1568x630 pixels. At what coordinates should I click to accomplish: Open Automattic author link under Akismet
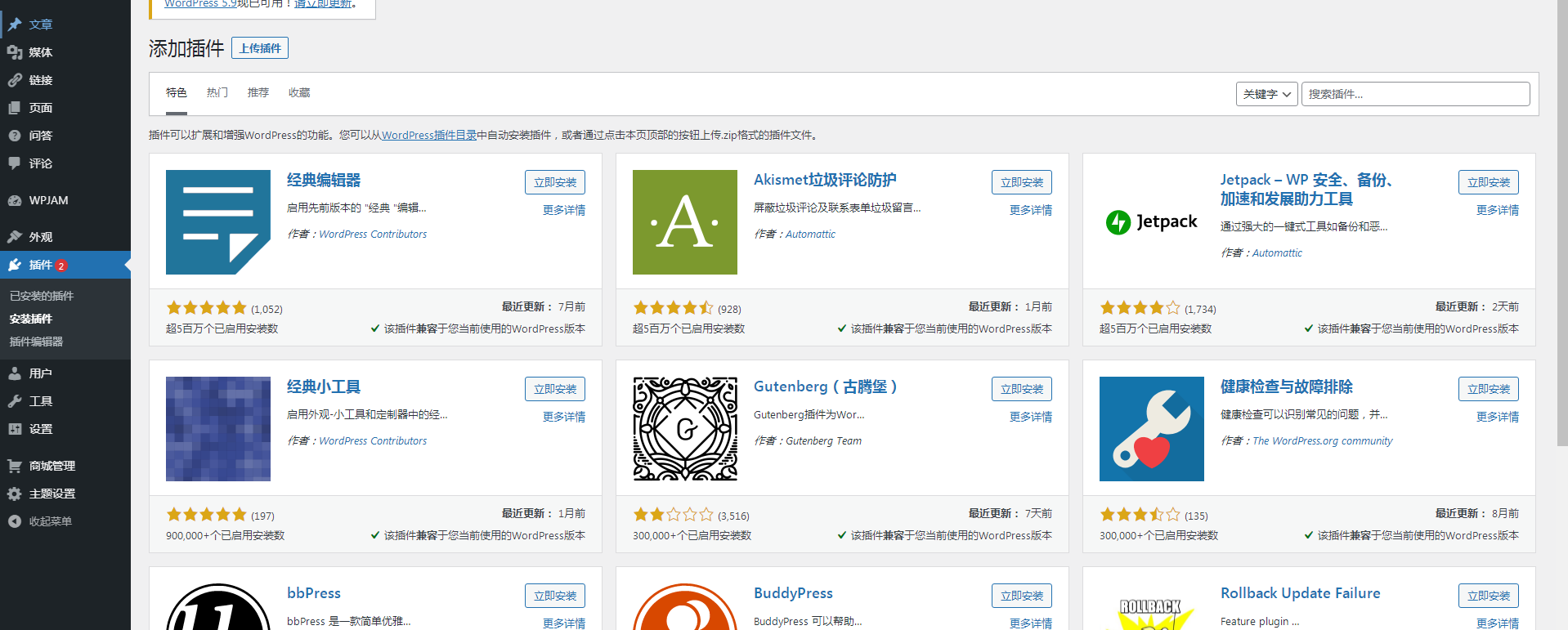pyautogui.click(x=810, y=234)
